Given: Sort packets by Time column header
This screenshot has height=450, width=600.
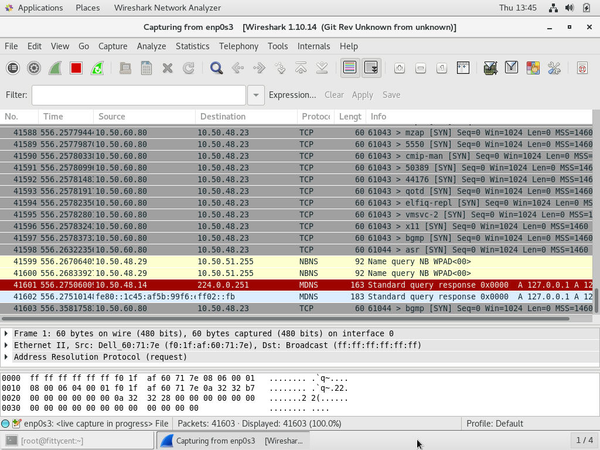Looking at the screenshot, I should point(66,117).
